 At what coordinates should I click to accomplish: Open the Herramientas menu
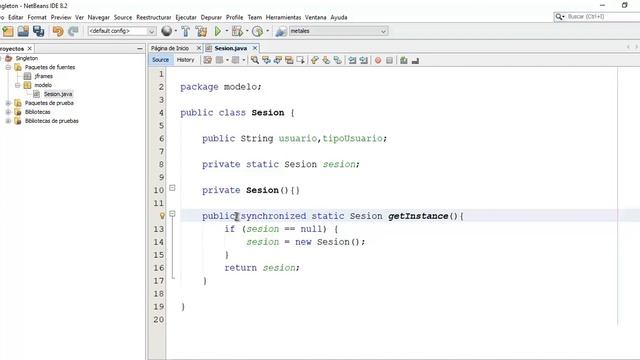point(283,17)
